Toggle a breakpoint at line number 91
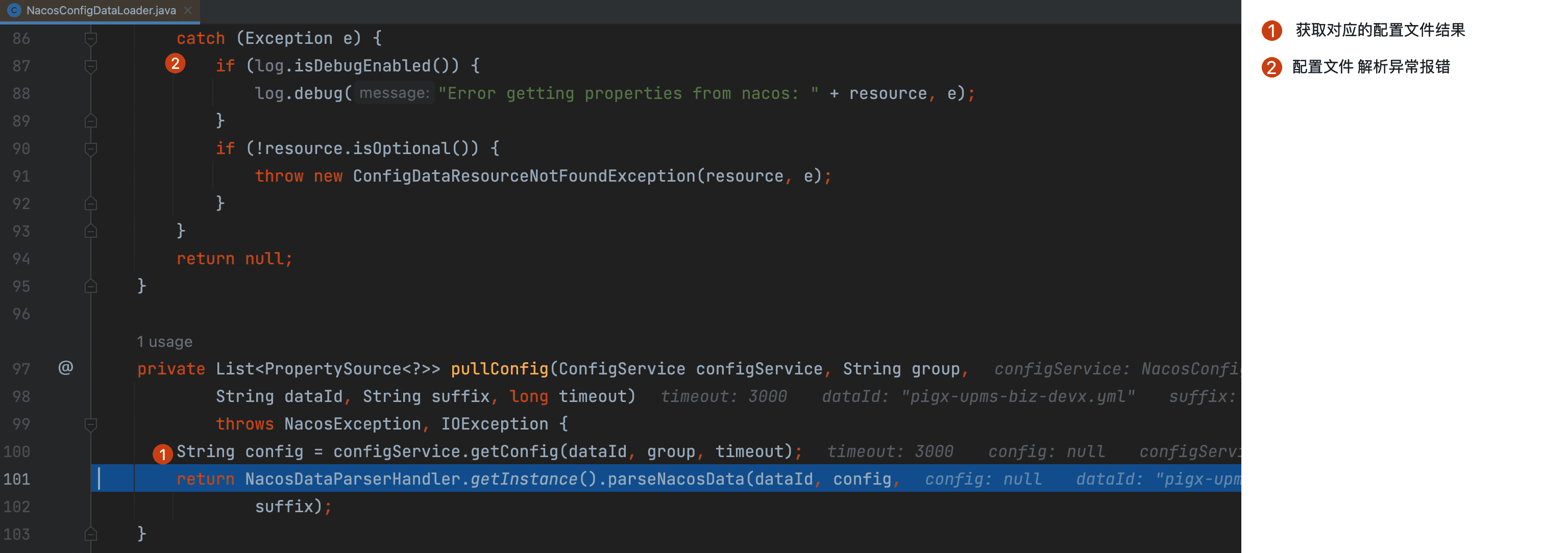The width and height of the screenshot is (1568, 553). point(21,177)
